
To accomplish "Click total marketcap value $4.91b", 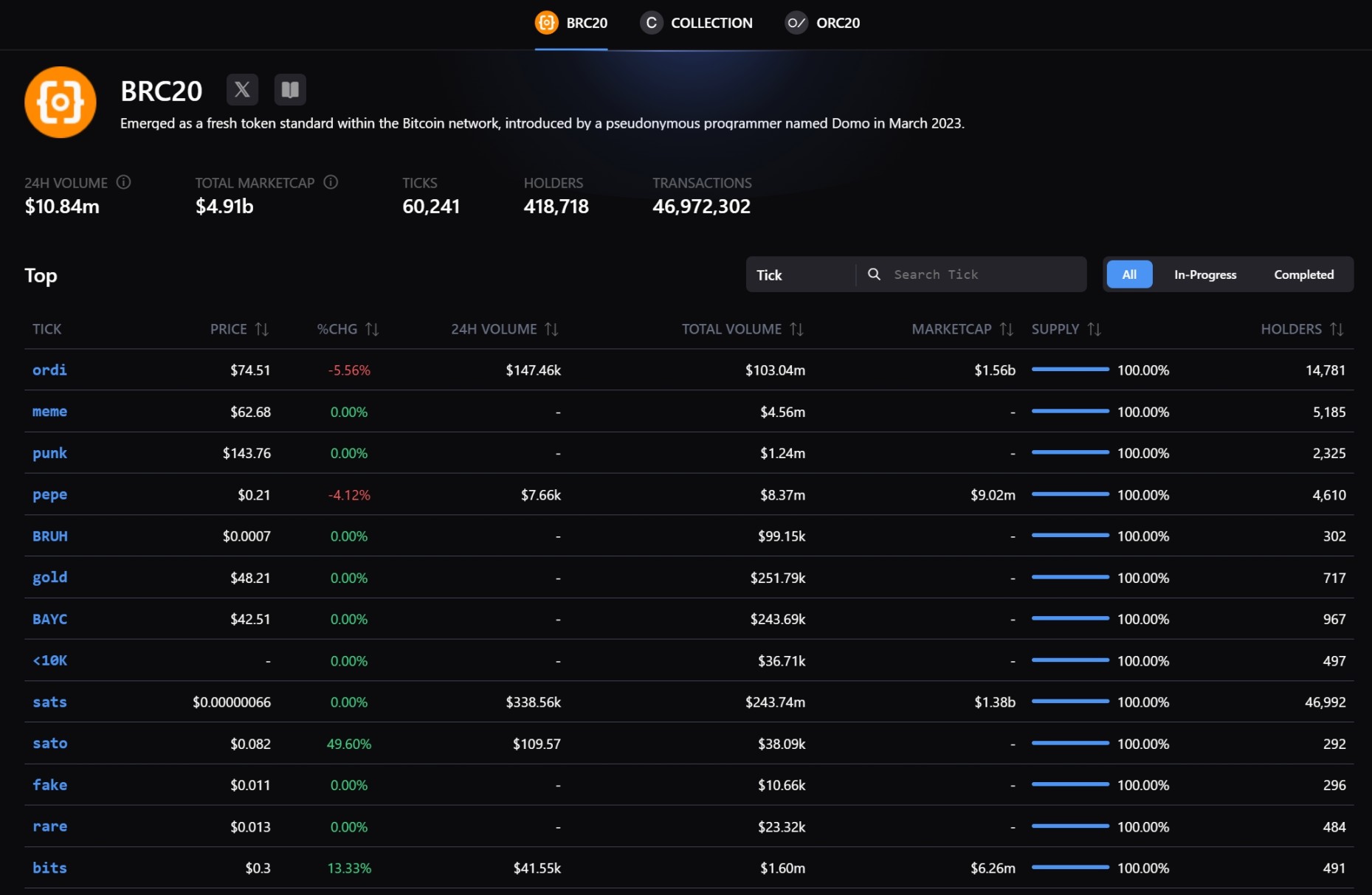I will pyautogui.click(x=224, y=207).
